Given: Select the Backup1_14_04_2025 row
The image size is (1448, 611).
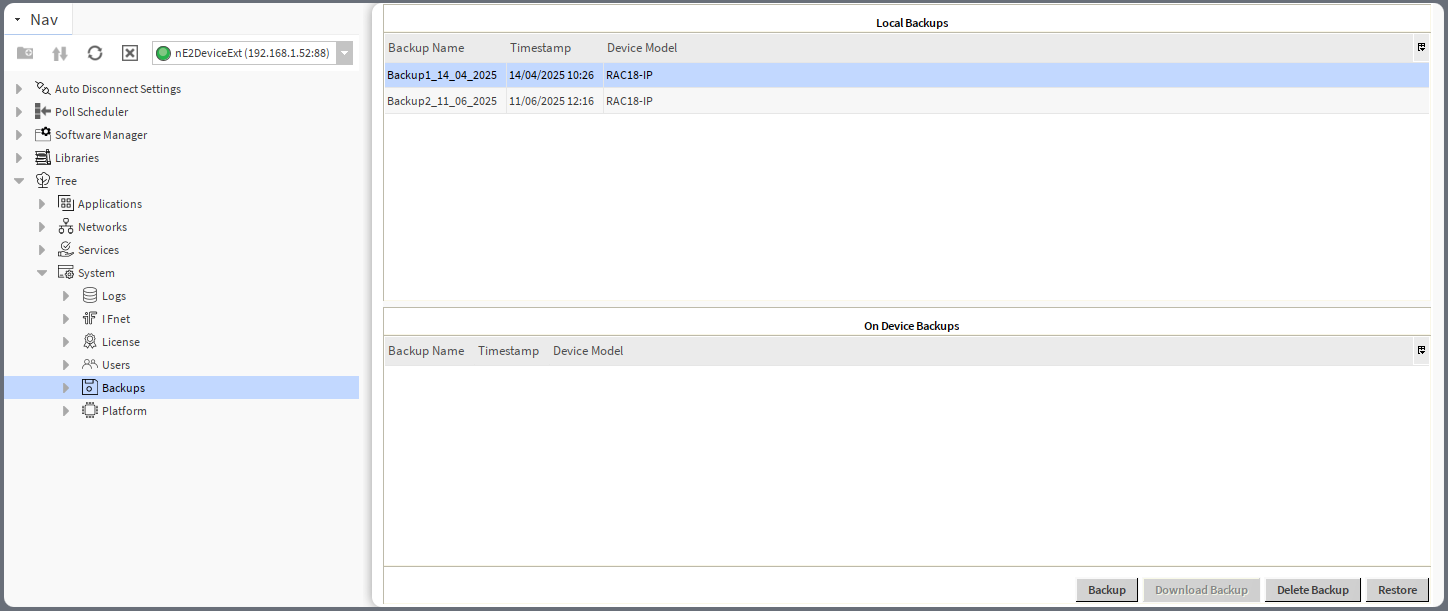Looking at the screenshot, I should tap(443, 74).
